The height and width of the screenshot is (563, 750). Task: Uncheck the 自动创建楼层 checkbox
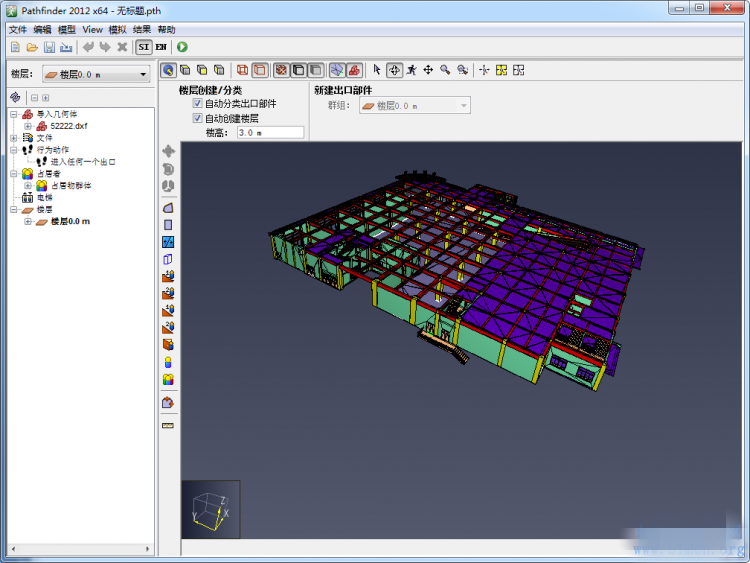tap(198, 118)
